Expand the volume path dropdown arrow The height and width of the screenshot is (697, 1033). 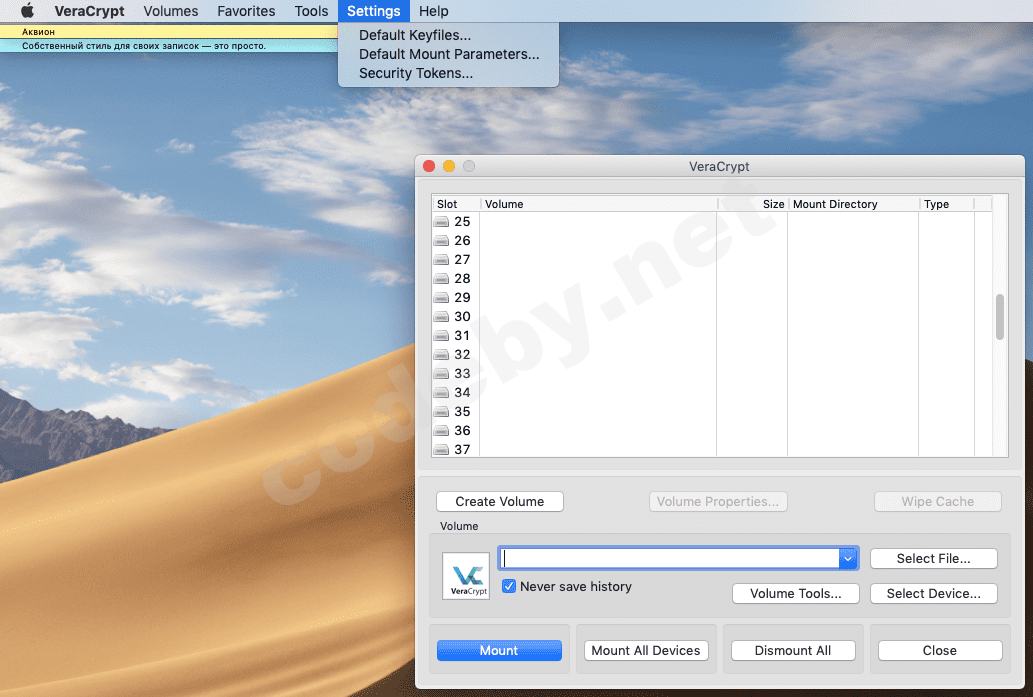848,559
